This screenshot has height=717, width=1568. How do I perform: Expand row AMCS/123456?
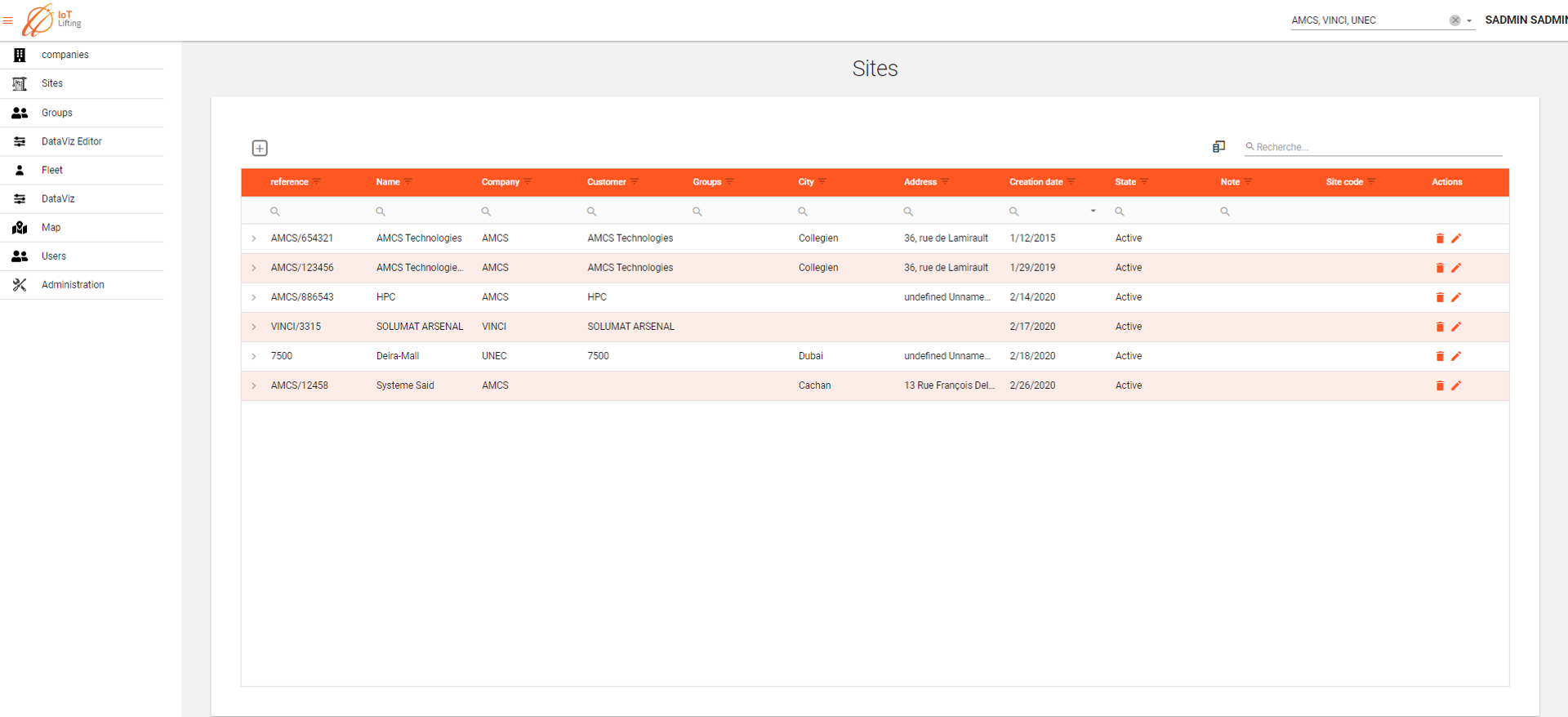click(x=254, y=268)
